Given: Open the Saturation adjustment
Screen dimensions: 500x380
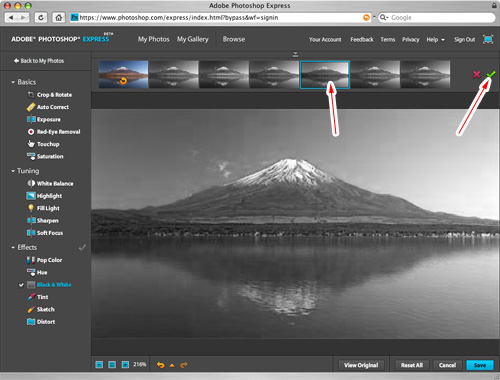Looking at the screenshot, I should point(45,156).
